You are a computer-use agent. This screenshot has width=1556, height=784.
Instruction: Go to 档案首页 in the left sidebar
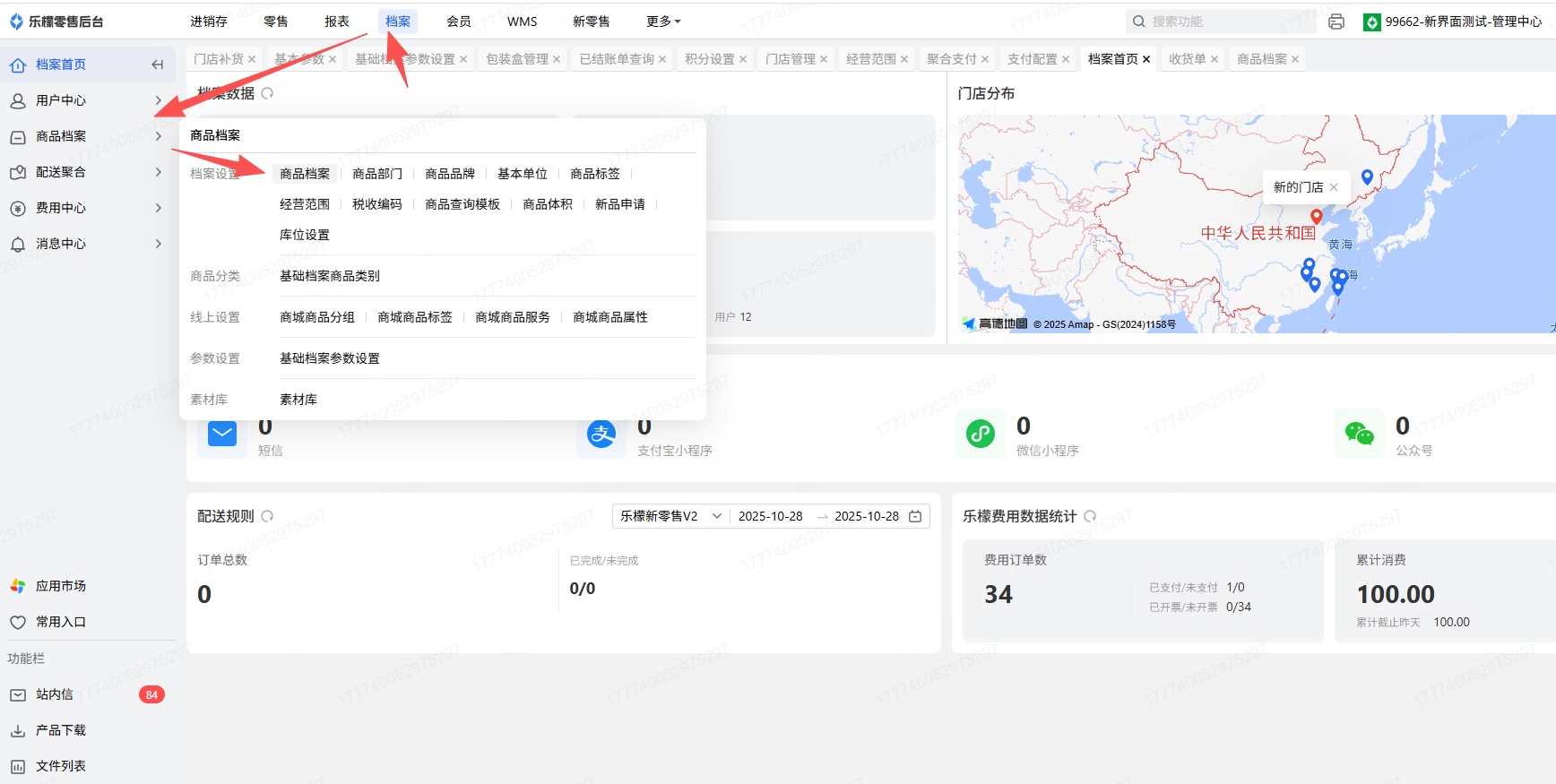[x=88, y=65]
